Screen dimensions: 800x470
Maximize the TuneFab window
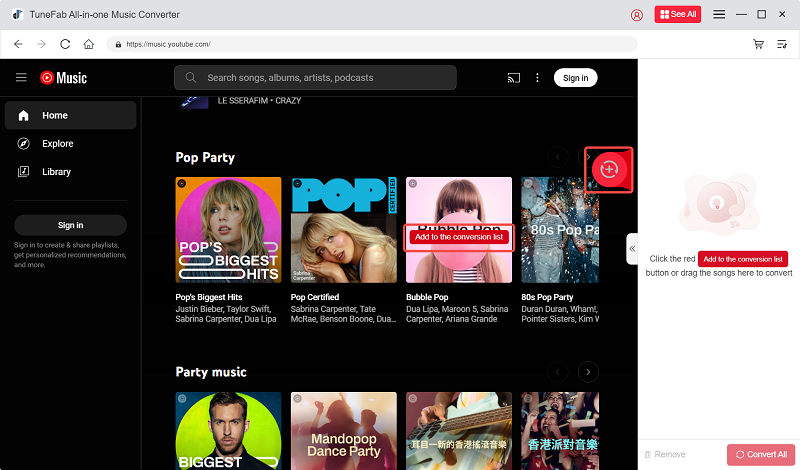(761, 14)
